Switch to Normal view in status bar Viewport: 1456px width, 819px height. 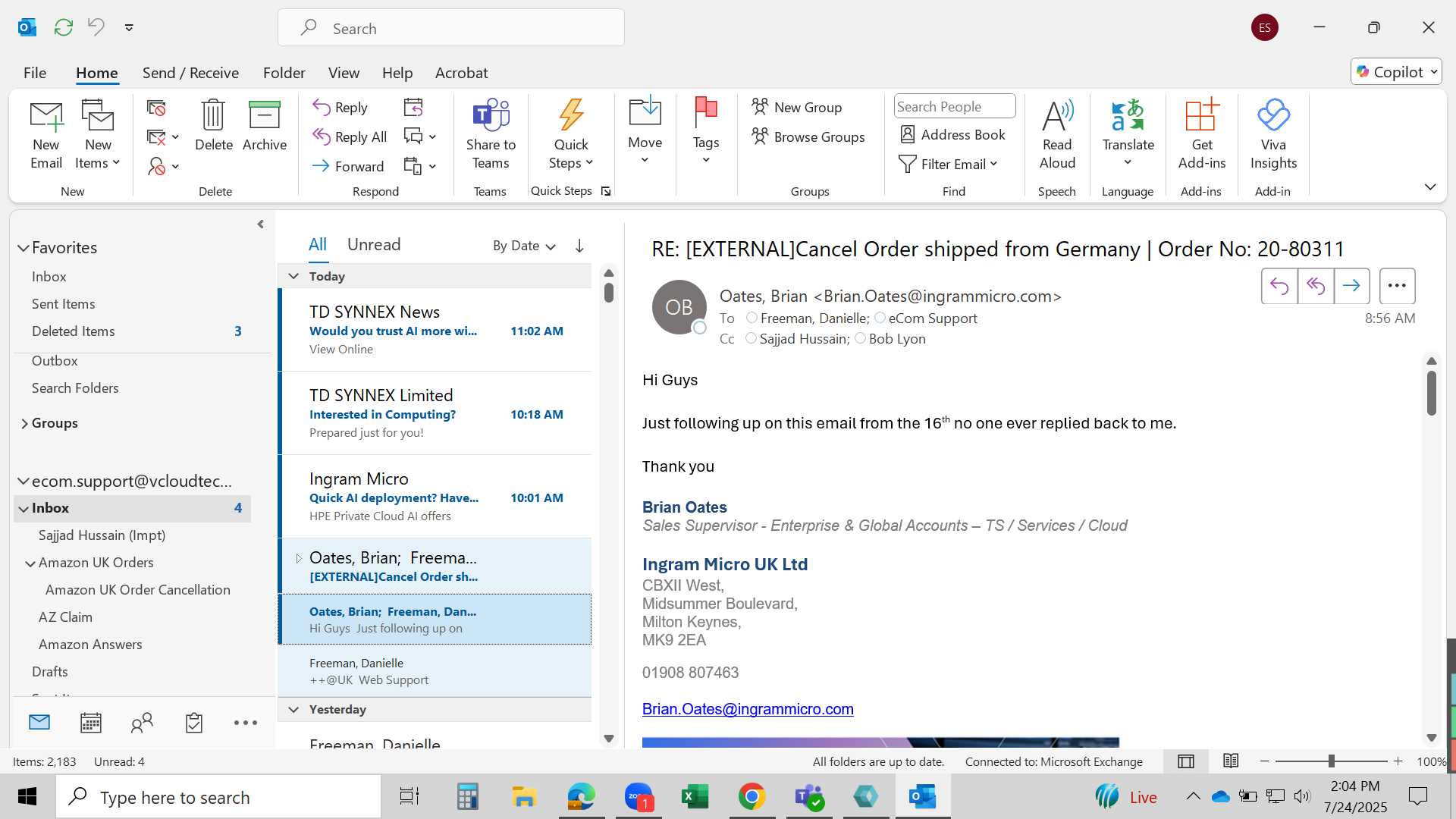click(x=1186, y=761)
